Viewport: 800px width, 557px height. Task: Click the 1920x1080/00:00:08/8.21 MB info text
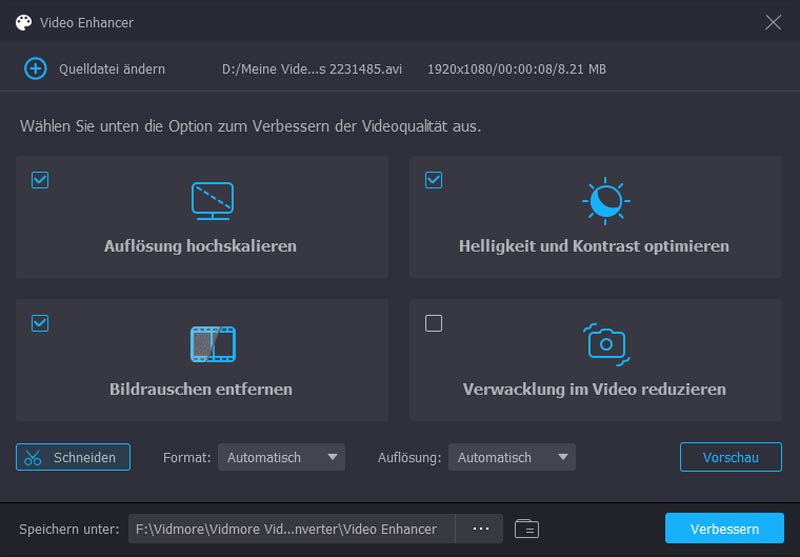(516, 69)
